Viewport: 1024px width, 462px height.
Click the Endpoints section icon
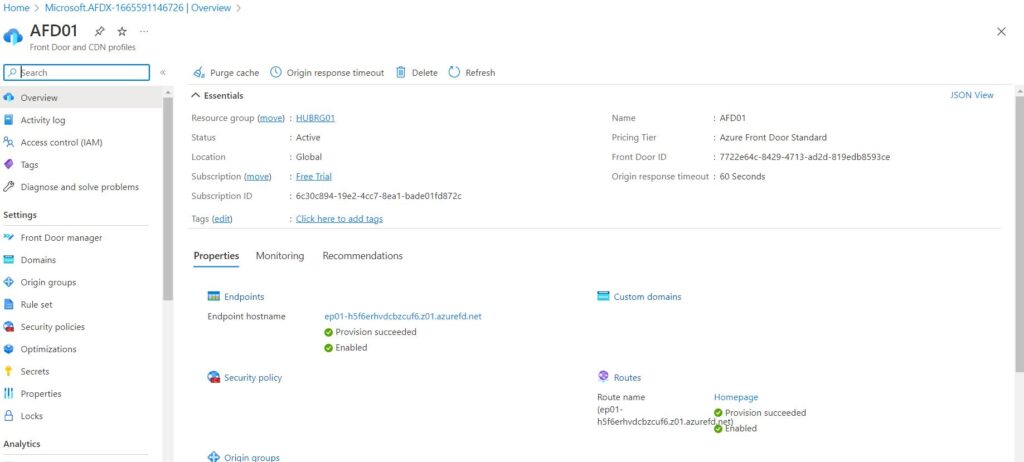click(214, 296)
